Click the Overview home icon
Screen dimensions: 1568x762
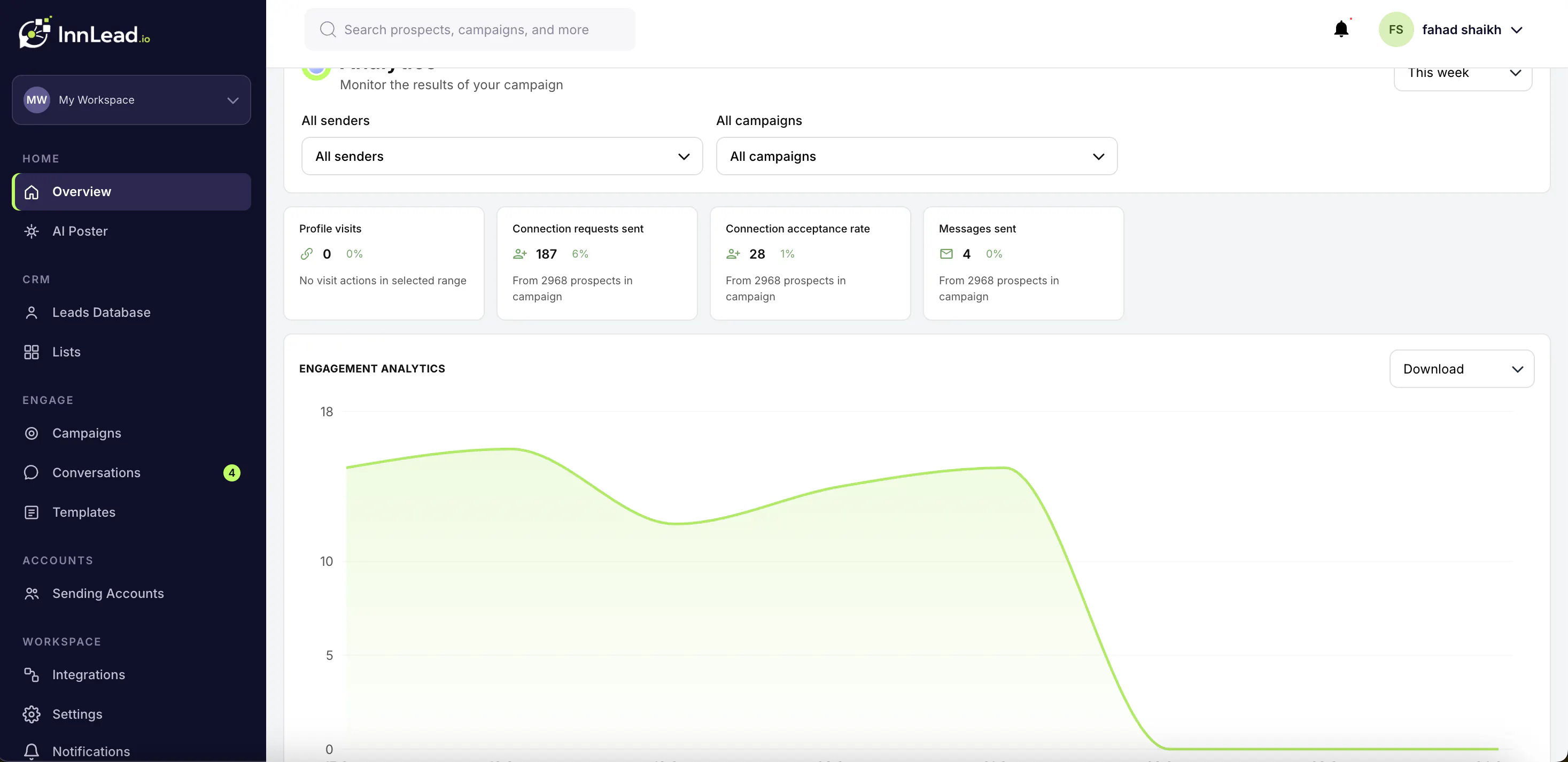tap(32, 192)
